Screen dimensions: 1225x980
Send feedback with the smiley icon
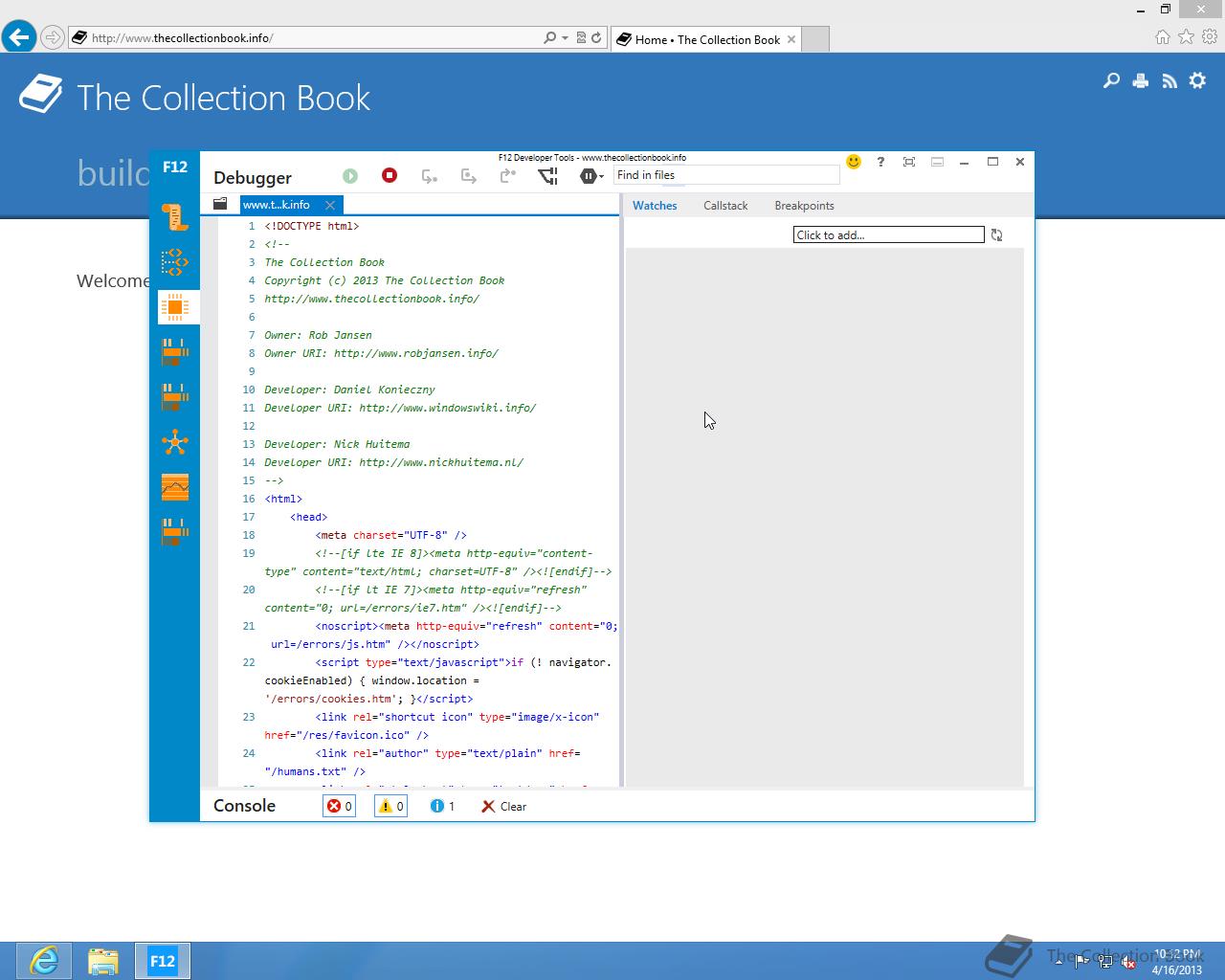pos(854,162)
